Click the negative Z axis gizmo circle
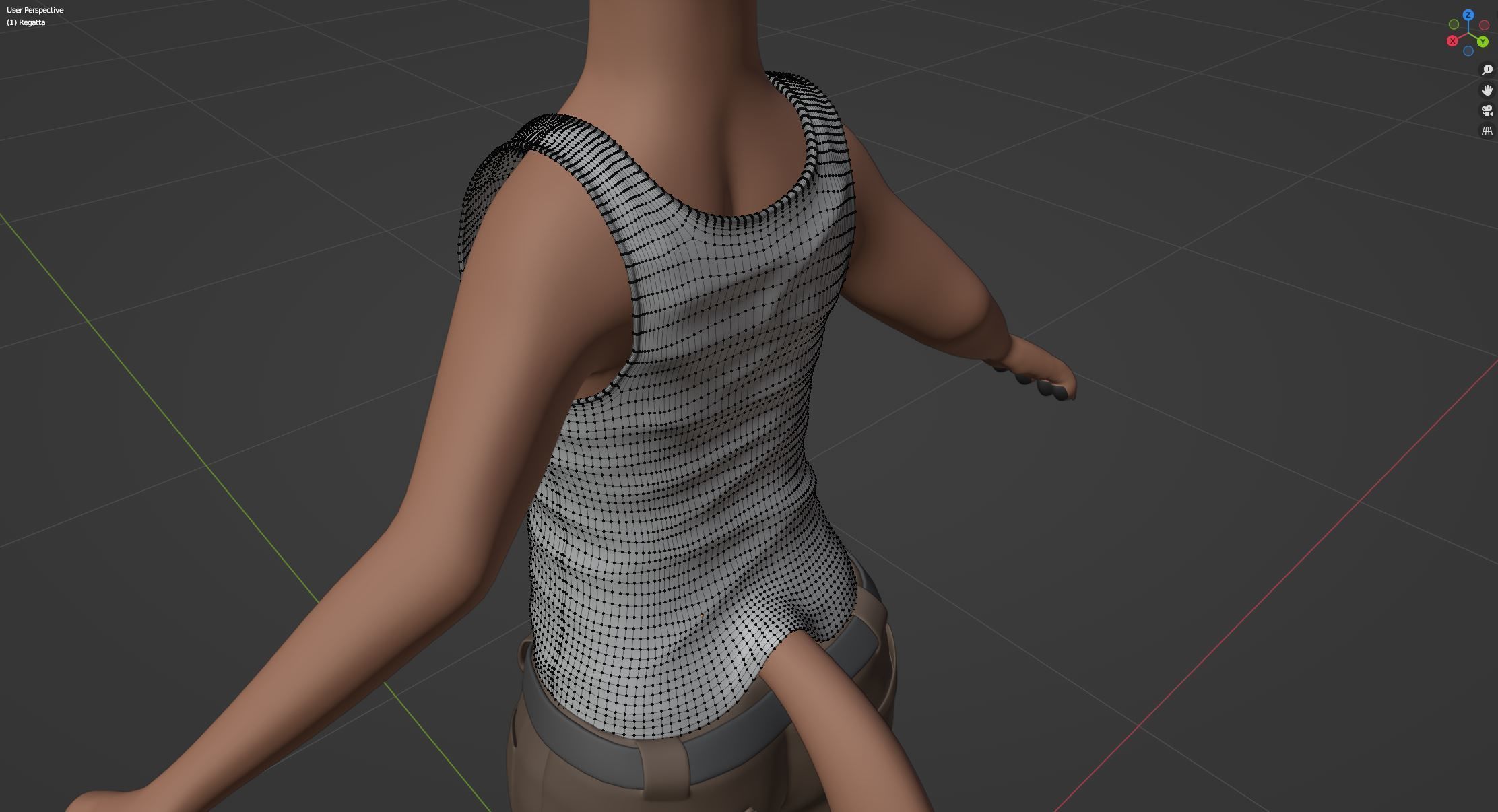The height and width of the screenshot is (812, 1498). pos(1468,51)
